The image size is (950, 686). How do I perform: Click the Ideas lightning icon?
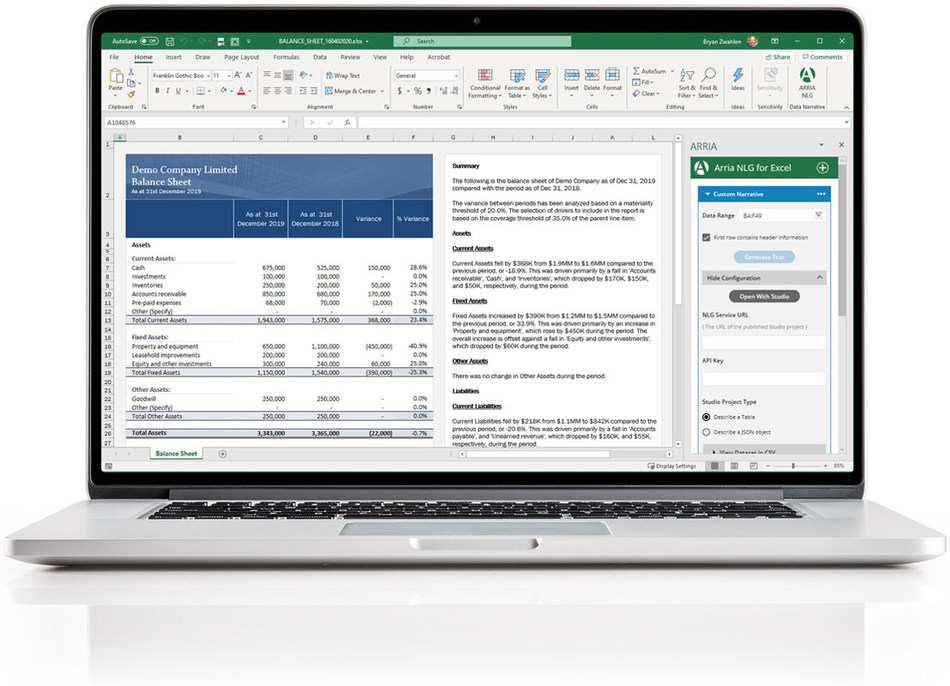click(x=737, y=75)
